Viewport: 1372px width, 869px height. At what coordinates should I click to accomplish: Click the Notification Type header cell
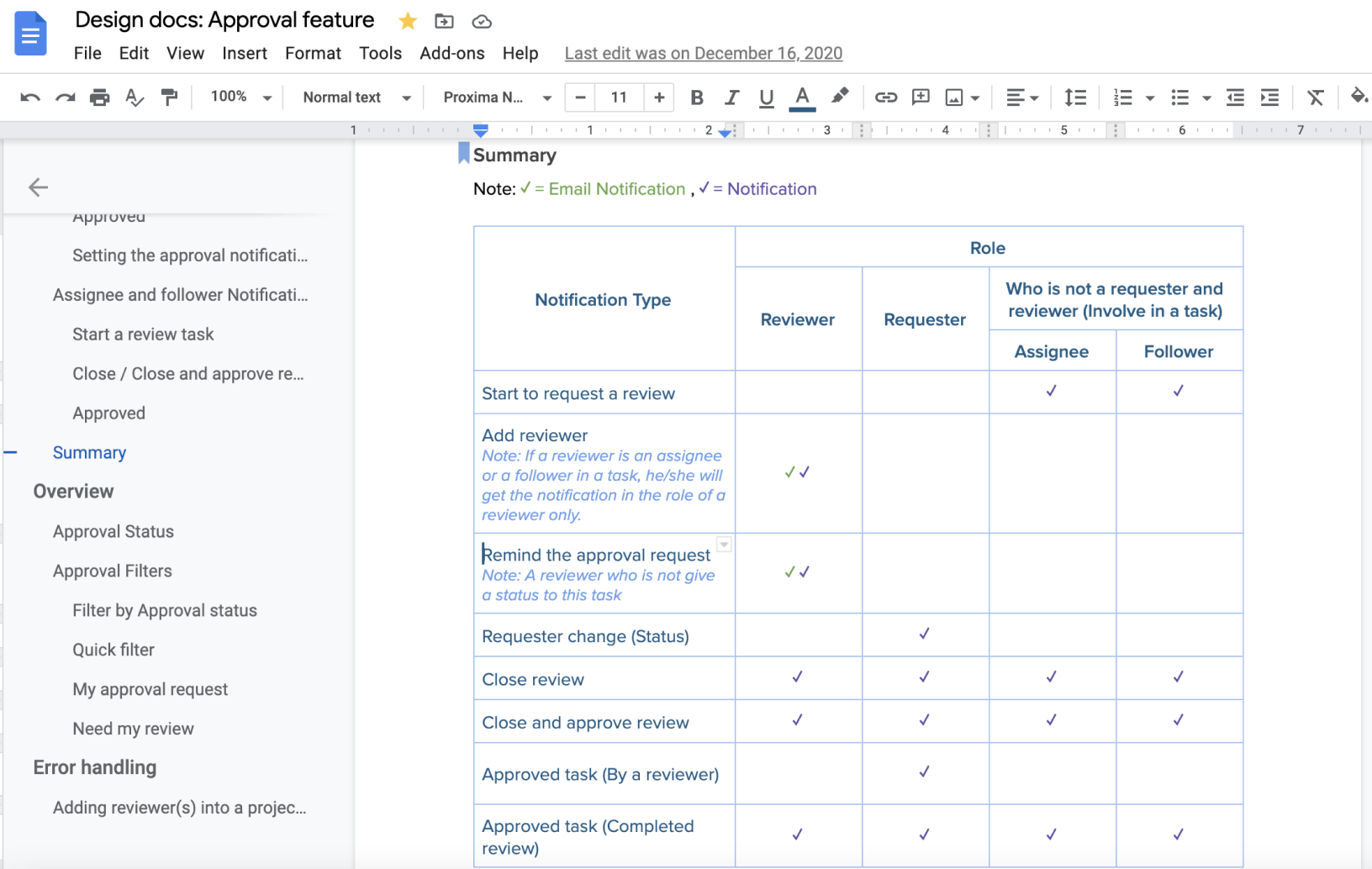604,299
